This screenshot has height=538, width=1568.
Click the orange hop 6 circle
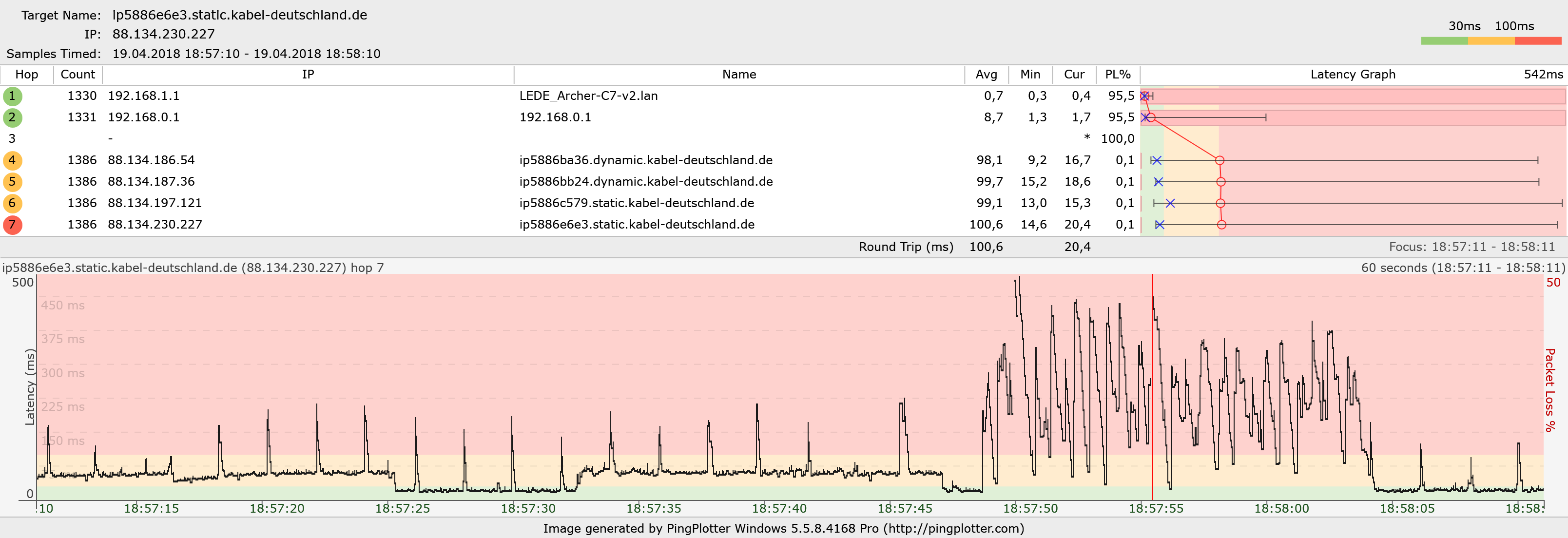pyautogui.click(x=12, y=203)
